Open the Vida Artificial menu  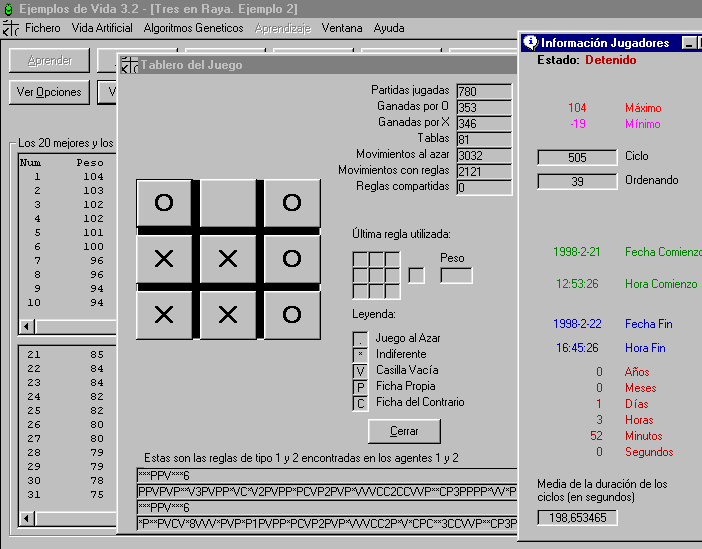(102, 28)
